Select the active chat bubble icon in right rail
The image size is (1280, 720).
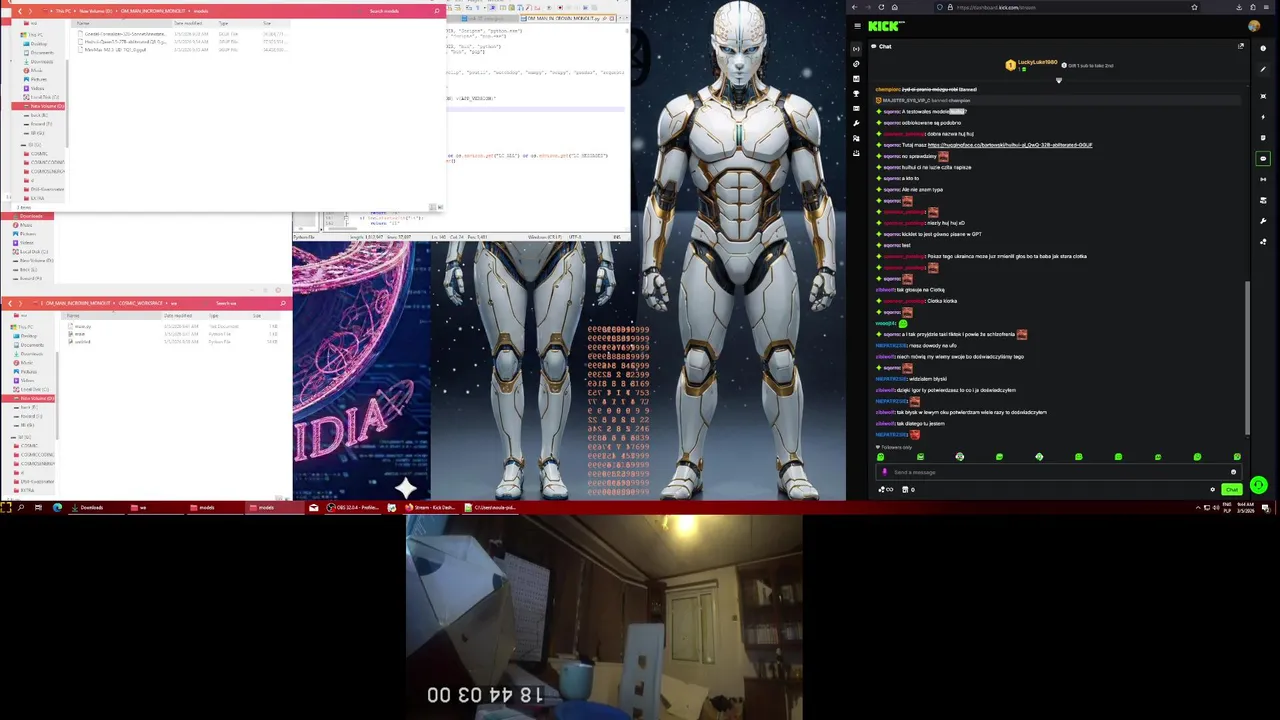coord(1263,158)
